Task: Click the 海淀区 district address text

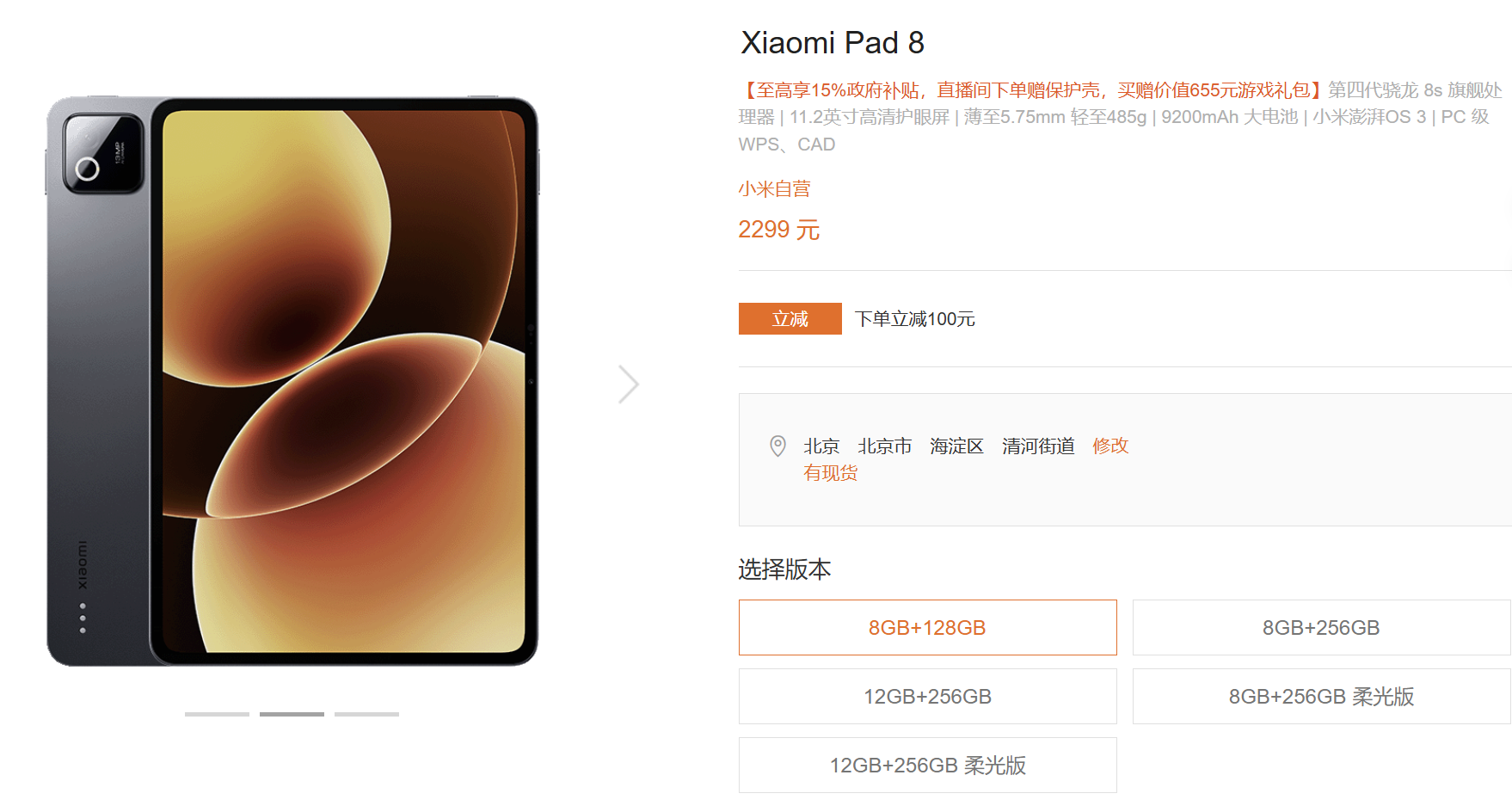Action: tap(956, 446)
